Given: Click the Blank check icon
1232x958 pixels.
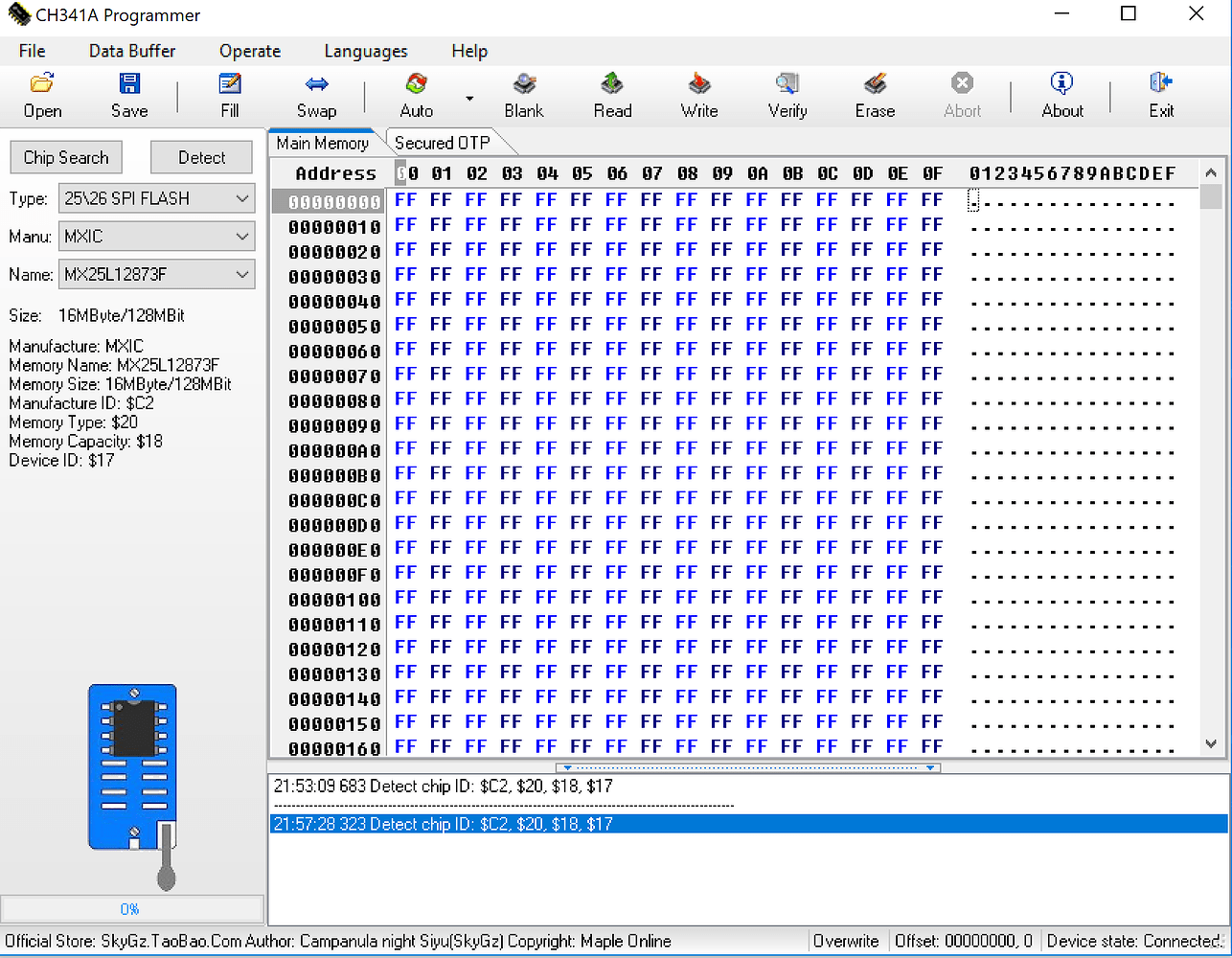Looking at the screenshot, I should click(524, 95).
